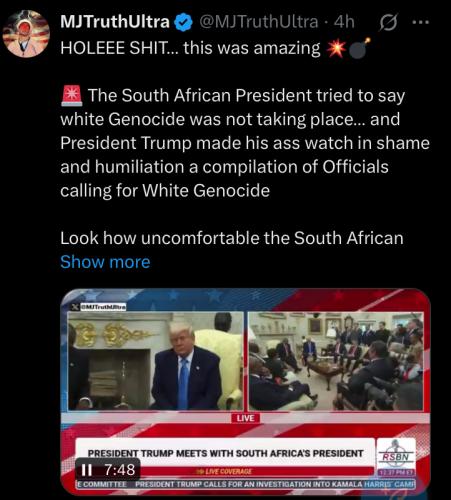
Task: Click the Trump meets South Africa's President banner
Action: [x=225, y=453]
